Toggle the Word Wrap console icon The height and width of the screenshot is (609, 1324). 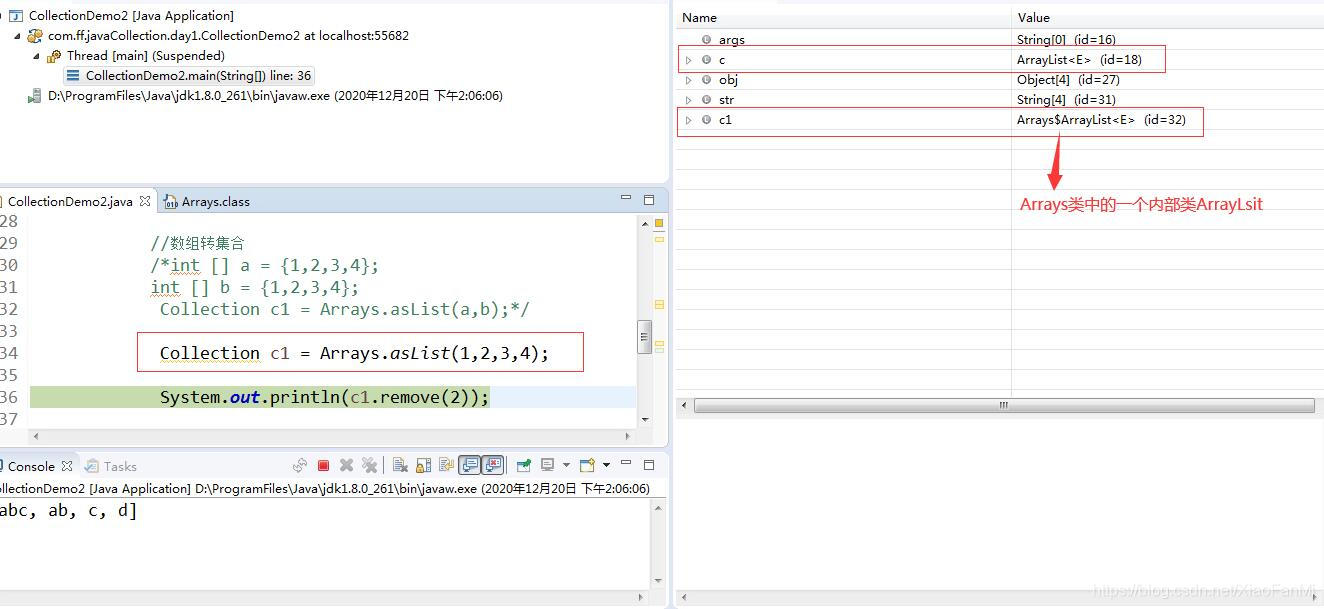(x=446, y=465)
